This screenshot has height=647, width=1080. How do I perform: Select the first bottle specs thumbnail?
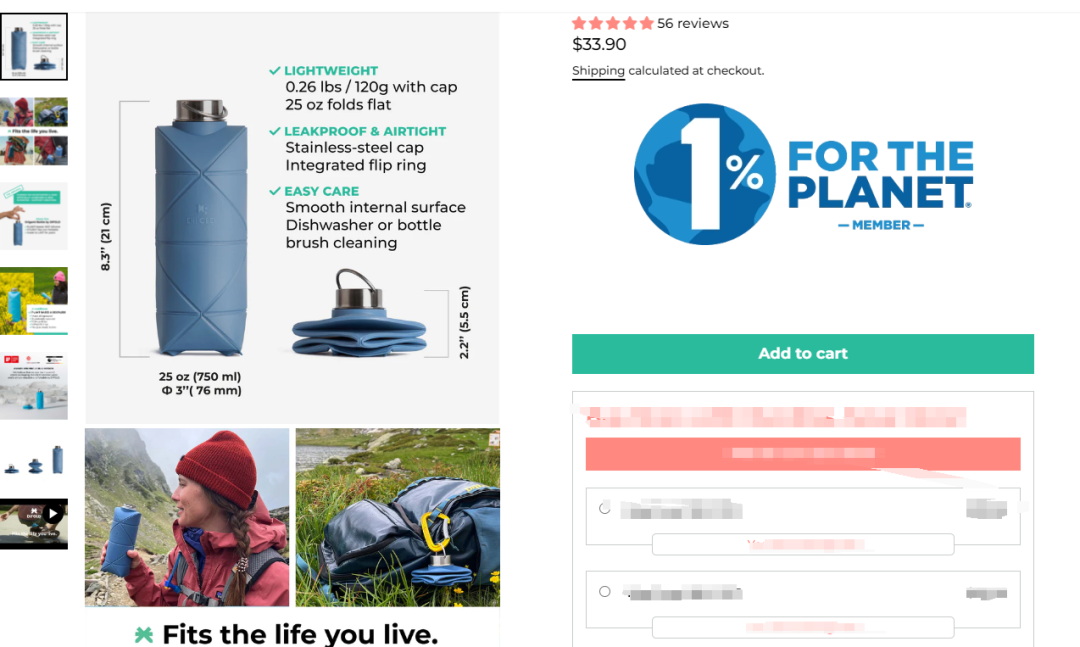(34, 46)
